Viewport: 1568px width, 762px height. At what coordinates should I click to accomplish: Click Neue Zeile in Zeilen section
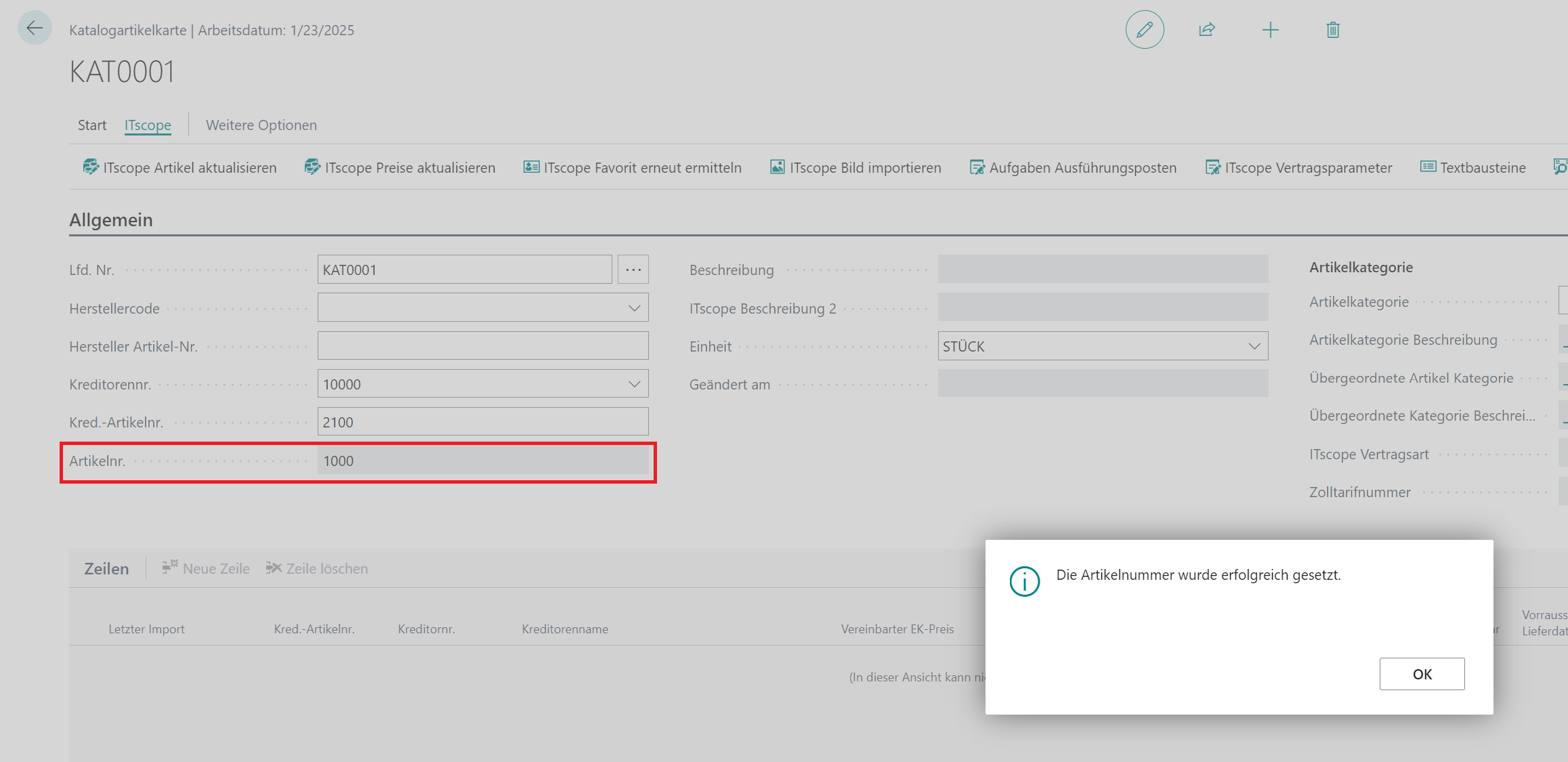pos(206,568)
